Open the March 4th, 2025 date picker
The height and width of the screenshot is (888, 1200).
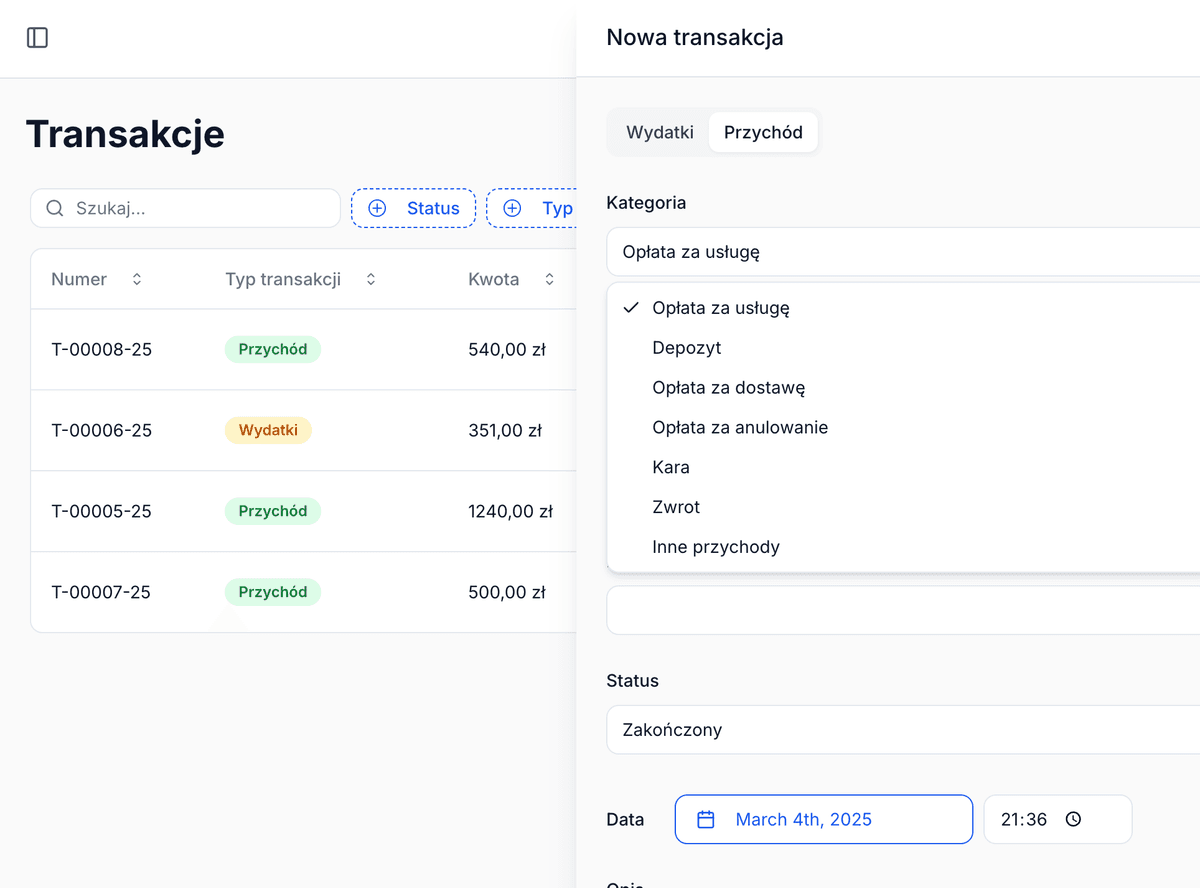click(823, 819)
